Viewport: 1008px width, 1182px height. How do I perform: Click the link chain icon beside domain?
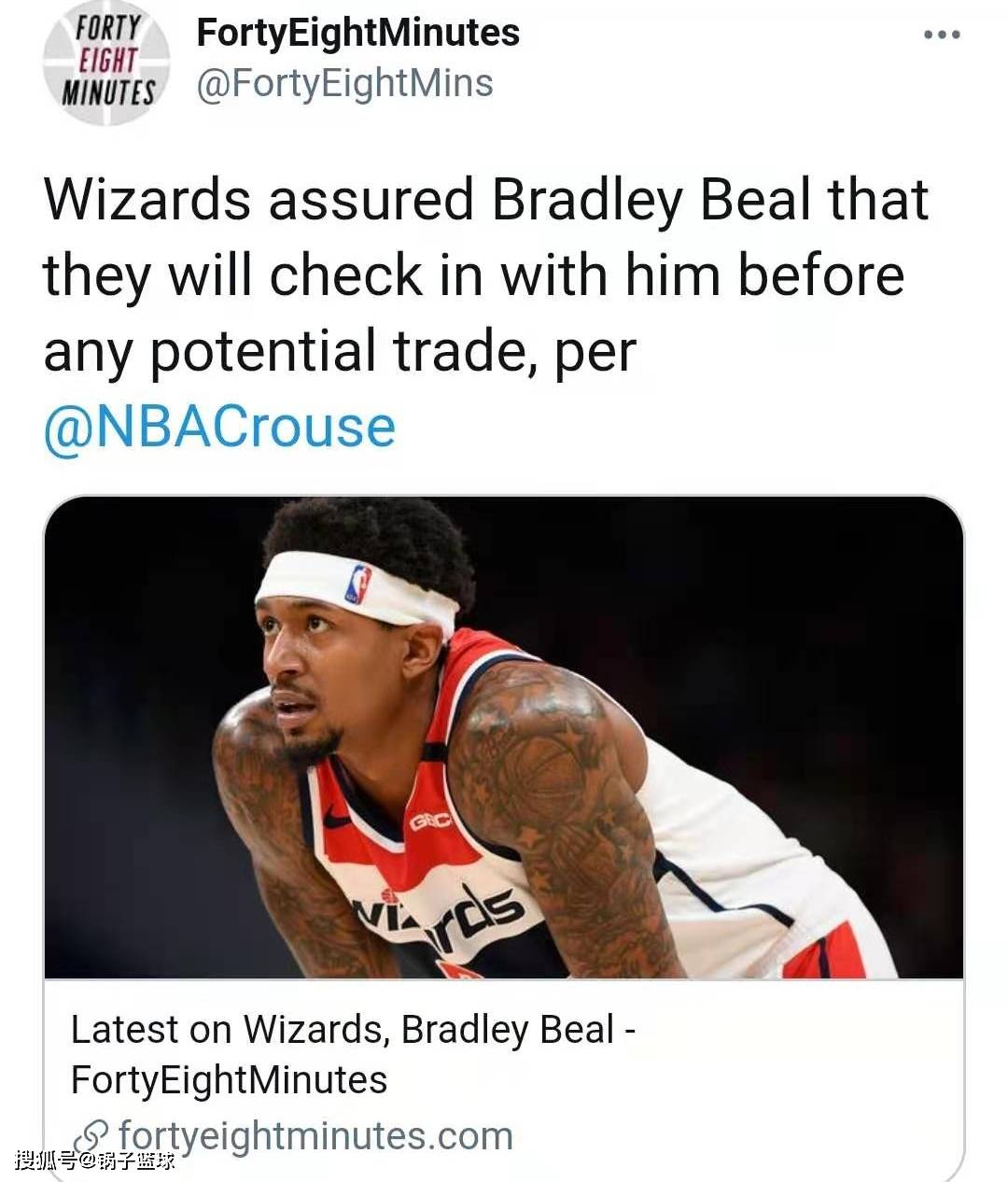coord(91,1137)
